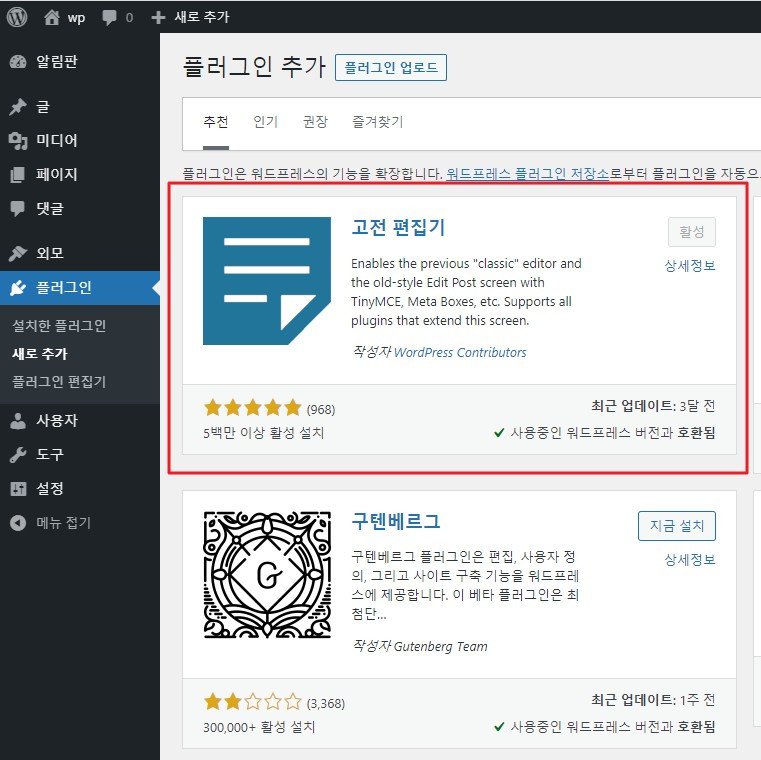Open 플러그인 편집기 submenu item
This screenshot has width=761, height=760.
(59, 381)
